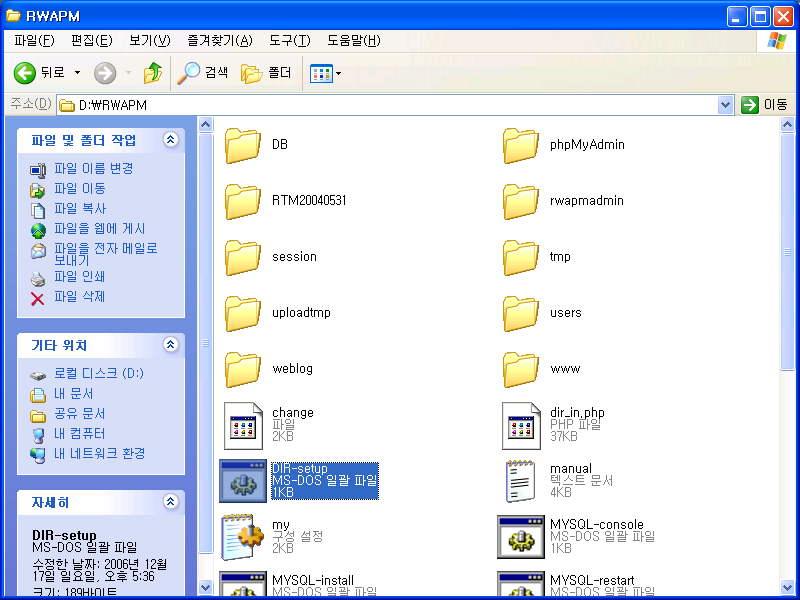800x600 pixels.
Task: Select the tmp folder icon
Action: (520, 258)
